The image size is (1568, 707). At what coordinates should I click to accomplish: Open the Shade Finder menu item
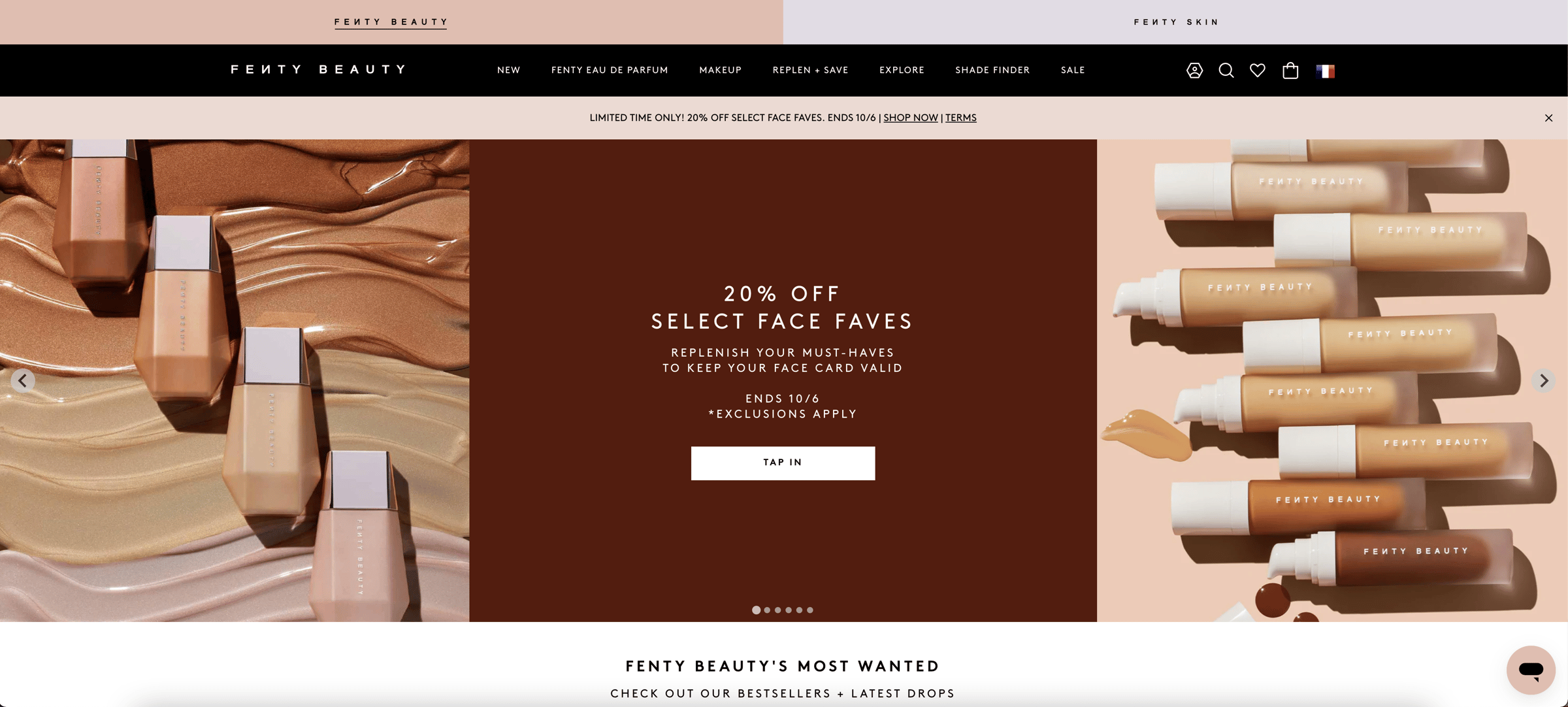pyautogui.click(x=992, y=71)
